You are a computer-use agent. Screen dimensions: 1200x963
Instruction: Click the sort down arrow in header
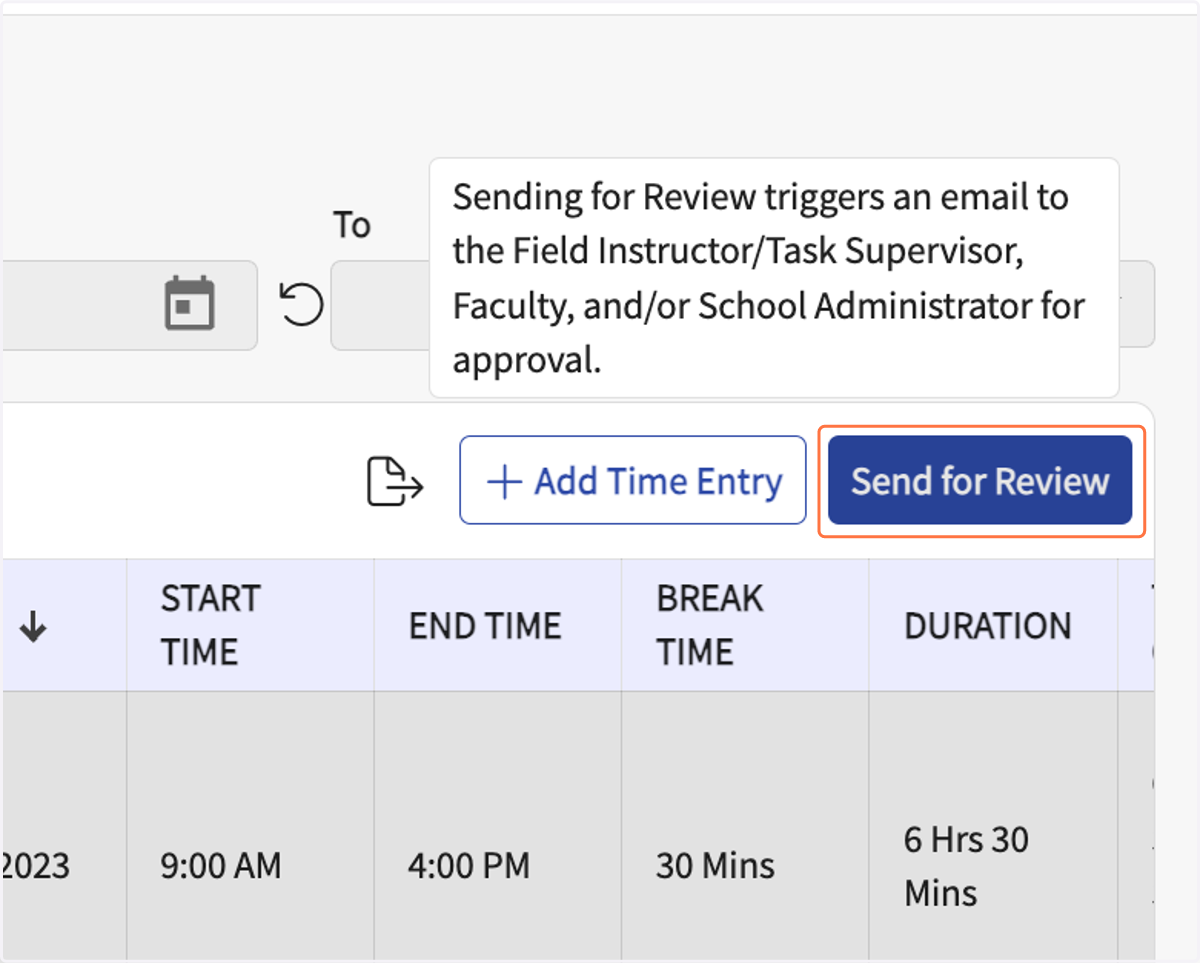pyautogui.click(x=33, y=628)
